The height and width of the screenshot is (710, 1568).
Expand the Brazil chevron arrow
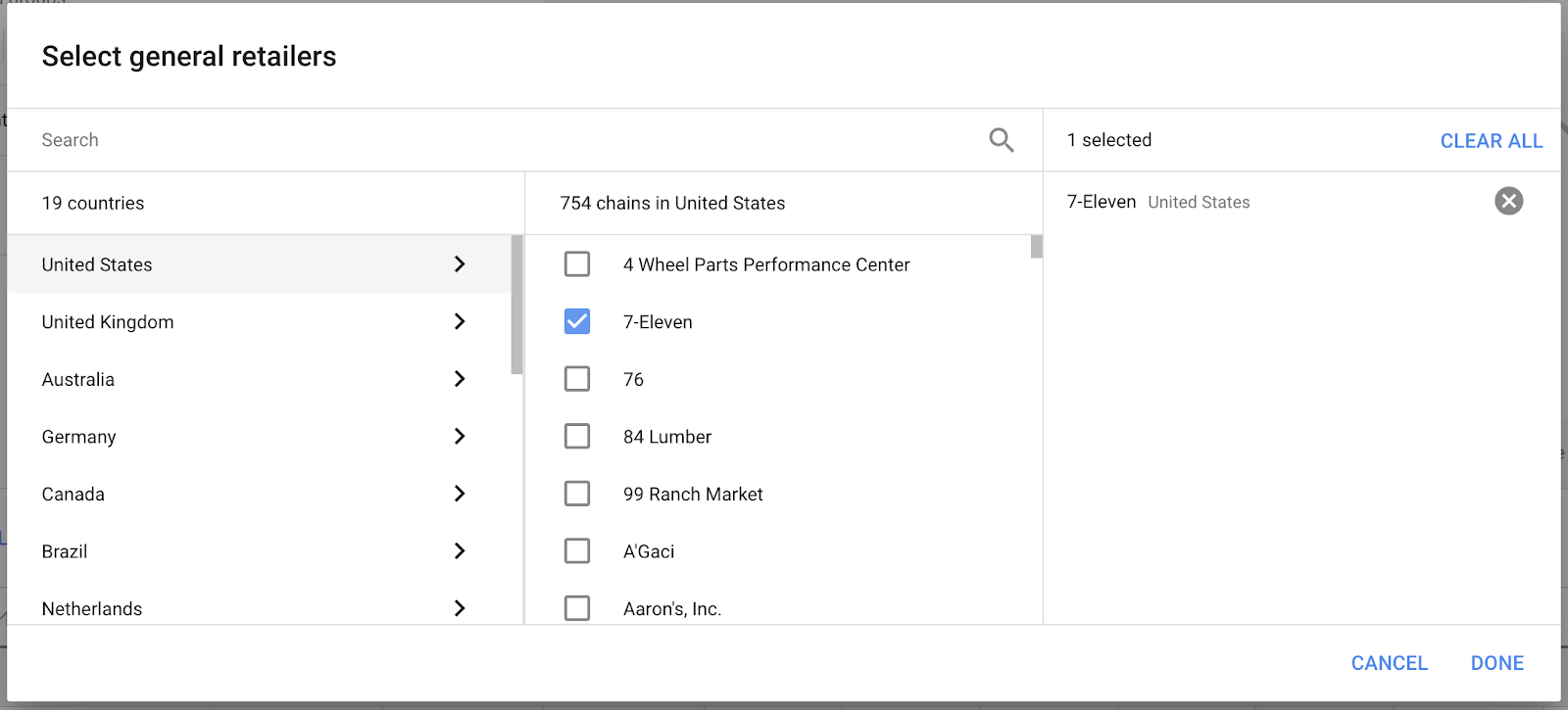point(460,551)
